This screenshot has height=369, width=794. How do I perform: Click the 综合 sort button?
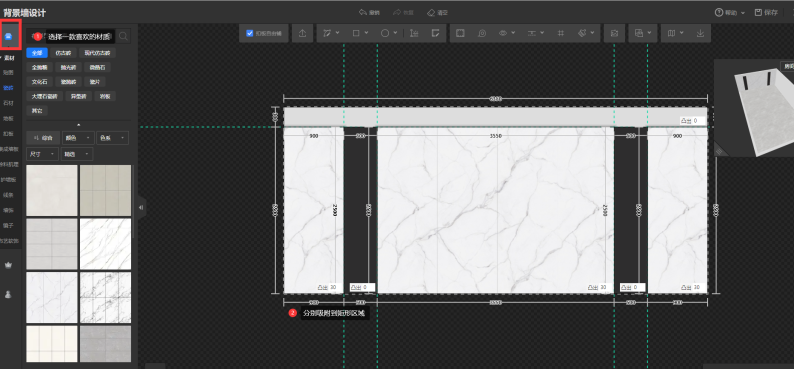click(43, 138)
